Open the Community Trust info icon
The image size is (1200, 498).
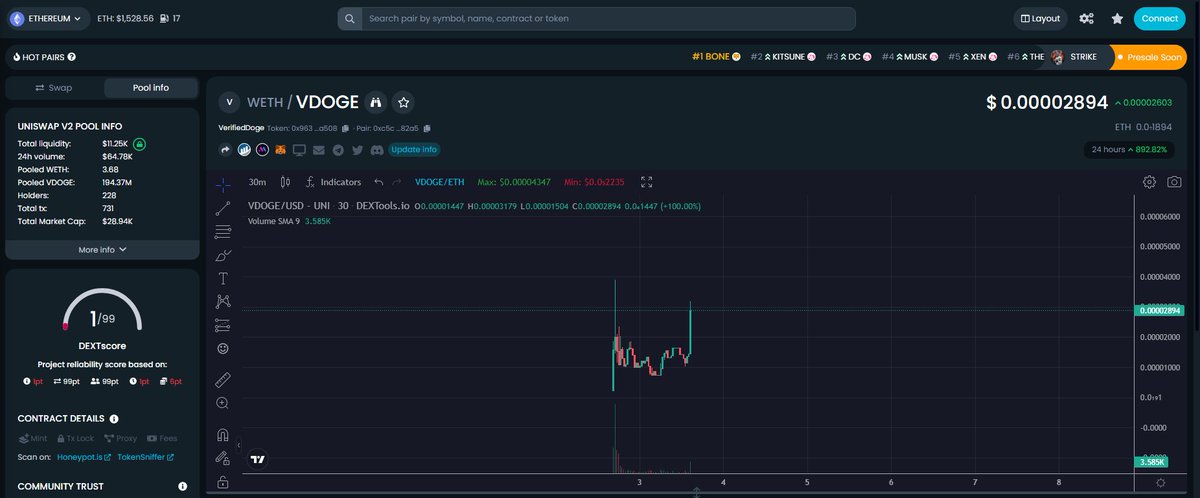click(183, 487)
